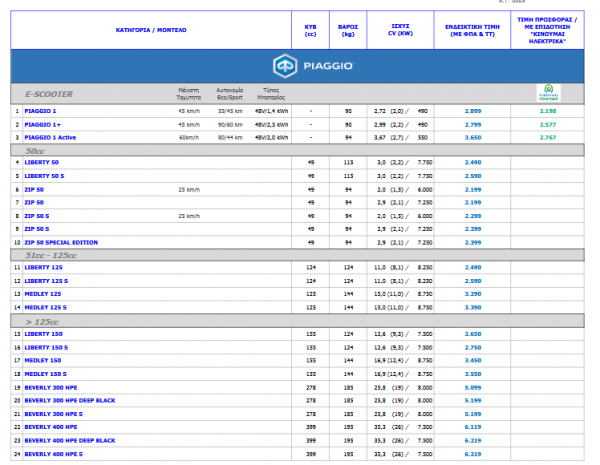Select the BEVERLY 300 HPE model in row 19
The height and width of the screenshot is (465, 600).
[51, 388]
